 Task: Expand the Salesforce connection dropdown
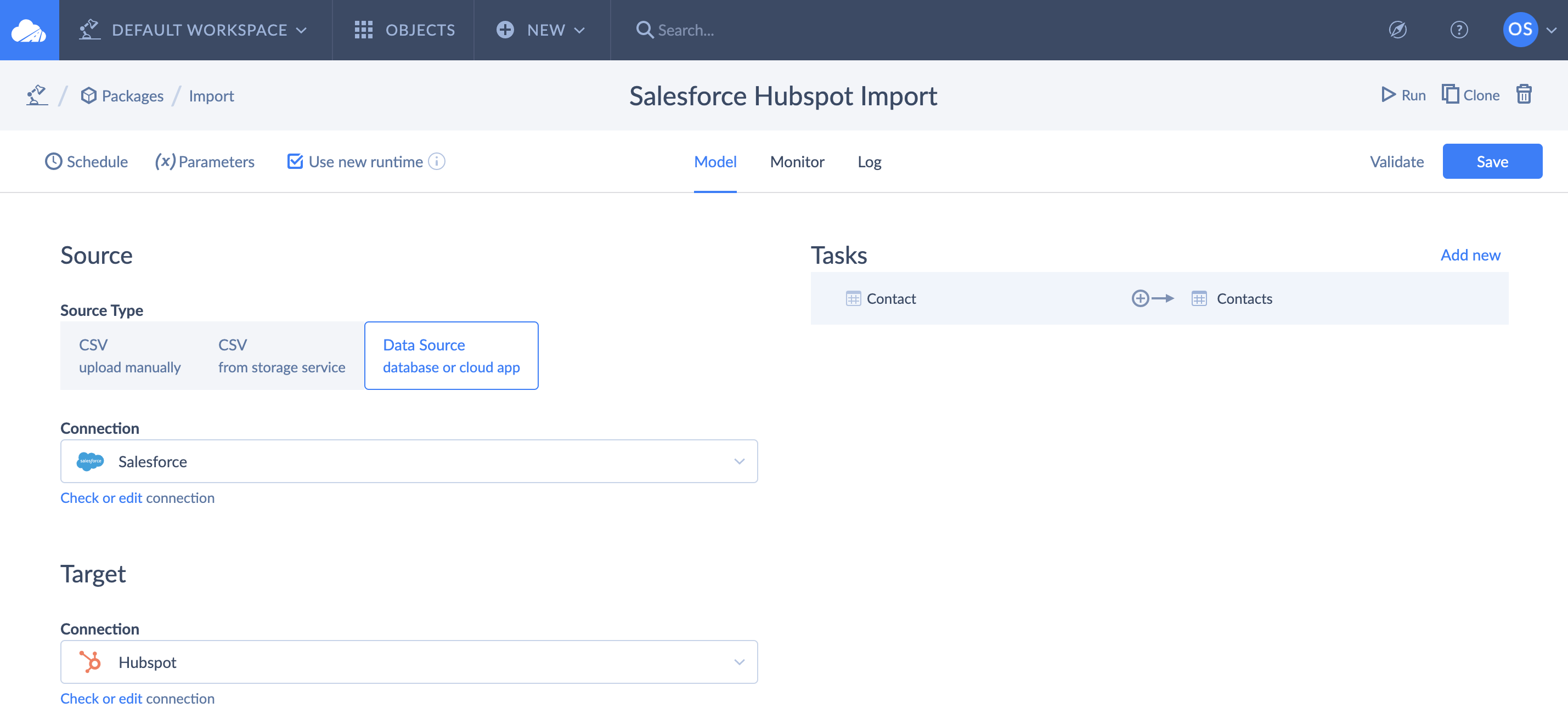(x=739, y=462)
